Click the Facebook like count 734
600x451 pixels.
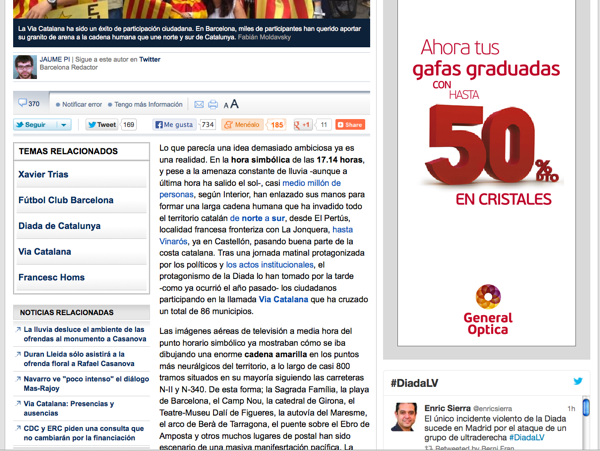(208, 125)
